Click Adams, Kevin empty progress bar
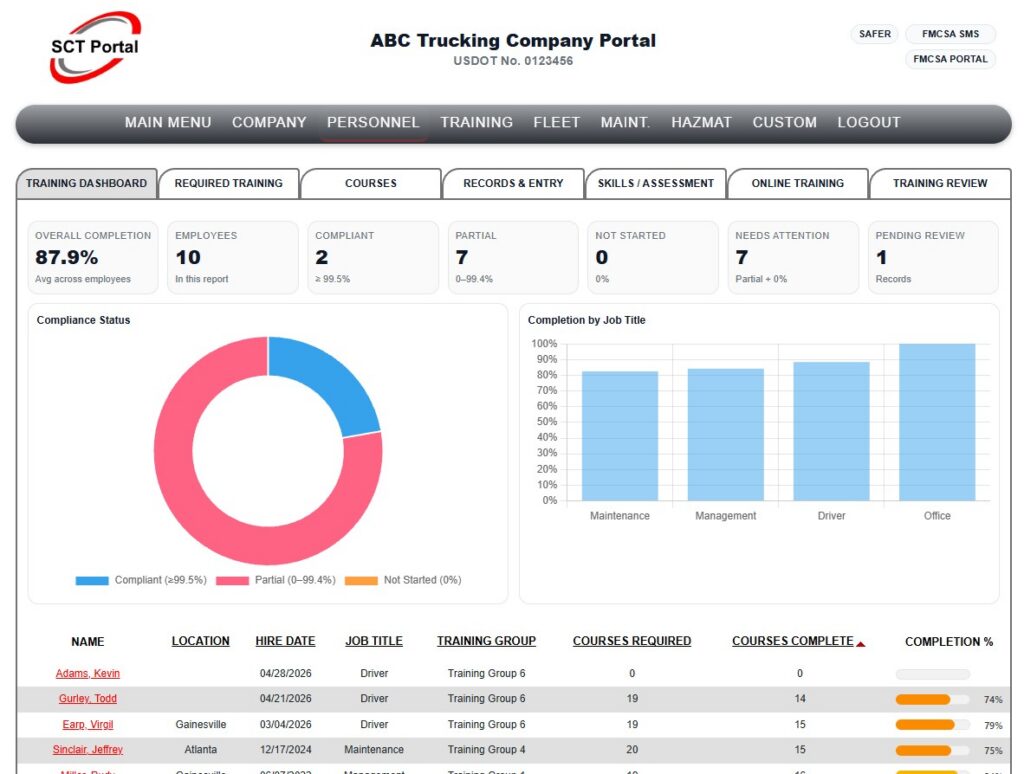Image resolution: width=1024 pixels, height=774 pixels. (x=933, y=674)
